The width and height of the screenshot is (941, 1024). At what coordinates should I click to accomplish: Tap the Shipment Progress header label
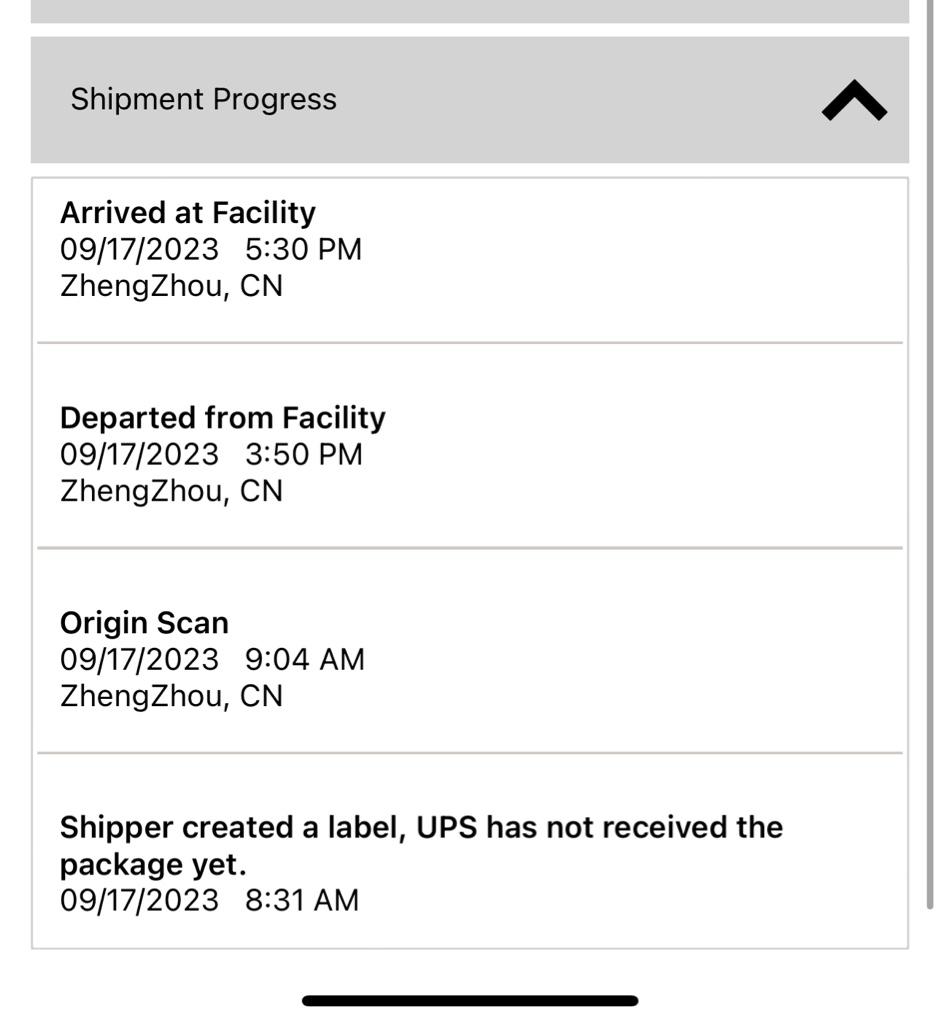pyautogui.click(x=203, y=99)
